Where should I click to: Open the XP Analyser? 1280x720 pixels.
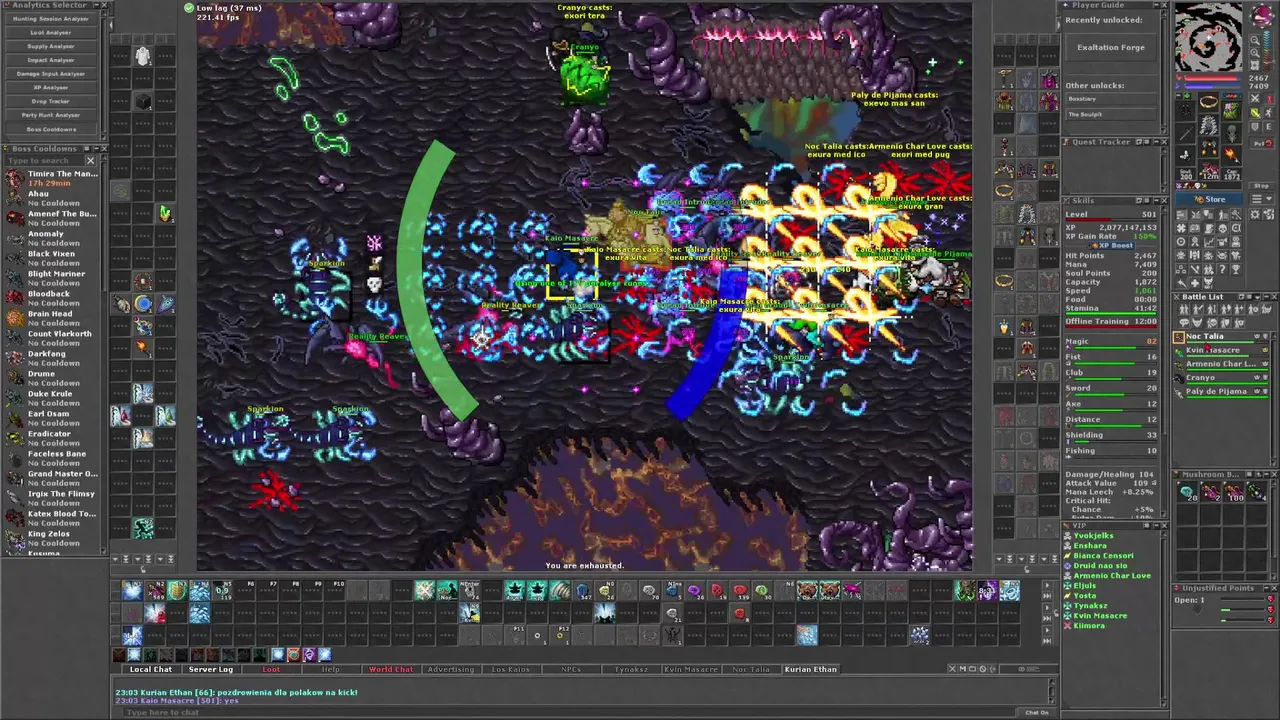click(x=51, y=88)
